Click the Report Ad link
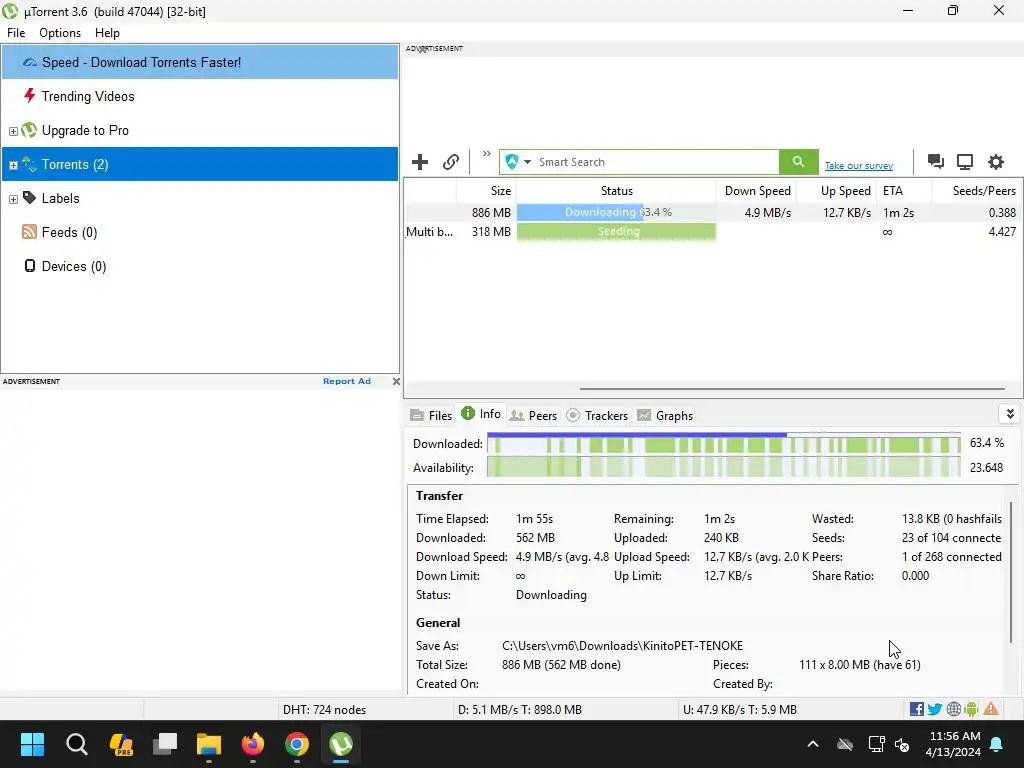 click(x=347, y=381)
